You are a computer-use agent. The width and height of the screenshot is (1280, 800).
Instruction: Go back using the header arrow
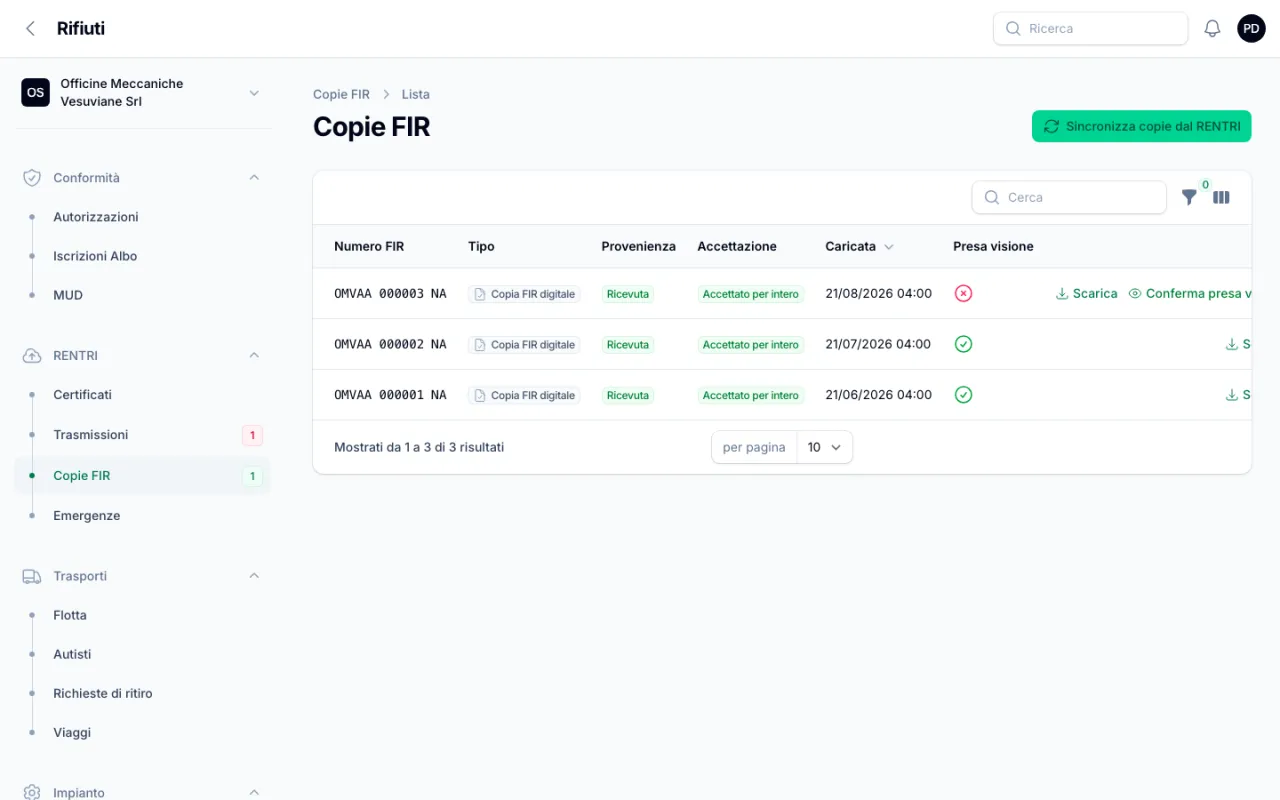click(x=30, y=28)
